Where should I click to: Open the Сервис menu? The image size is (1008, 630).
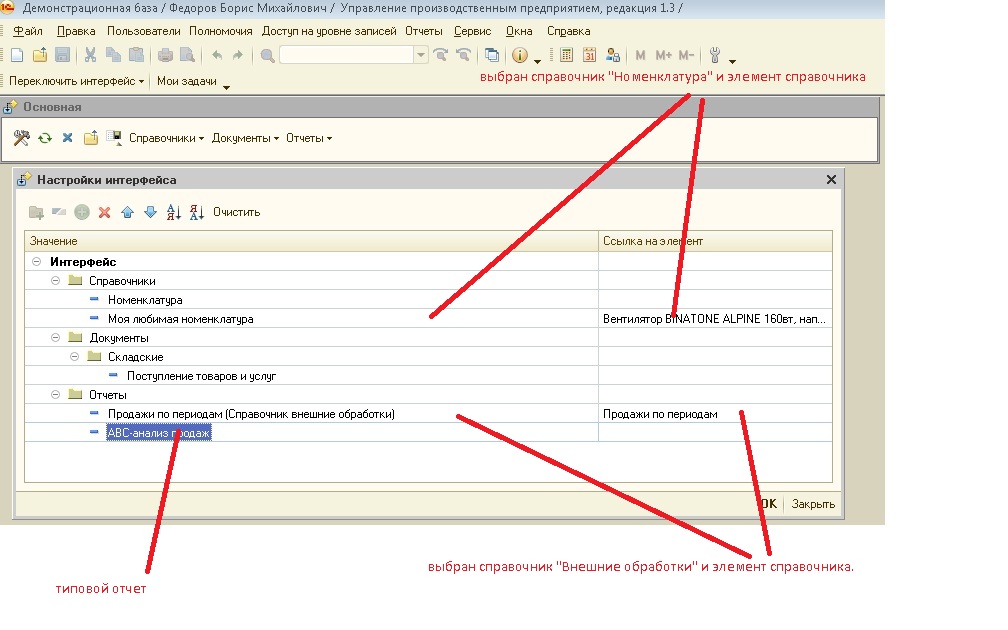coord(472,31)
